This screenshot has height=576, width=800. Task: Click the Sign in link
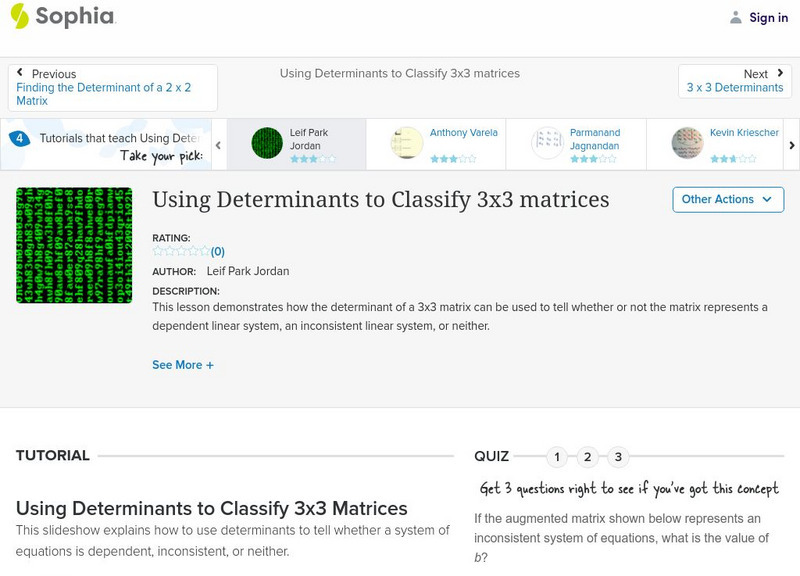point(768,17)
